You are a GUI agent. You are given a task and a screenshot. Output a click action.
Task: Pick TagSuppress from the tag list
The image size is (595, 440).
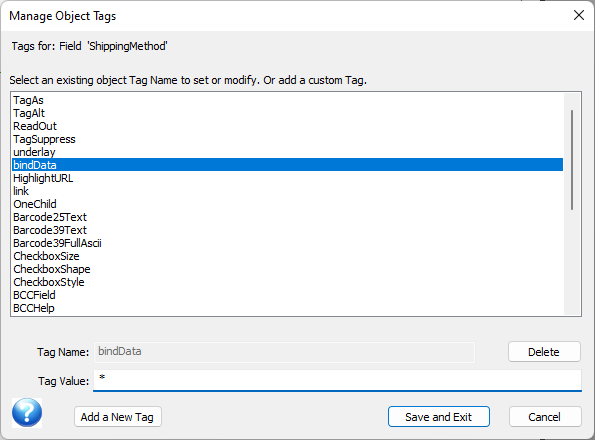(x=287, y=139)
